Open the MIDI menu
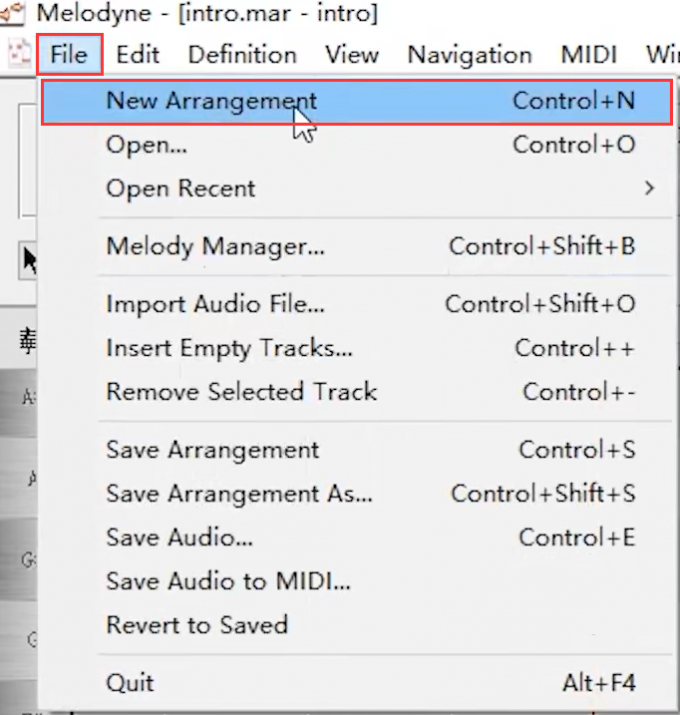This screenshot has width=680, height=715. pos(589,55)
